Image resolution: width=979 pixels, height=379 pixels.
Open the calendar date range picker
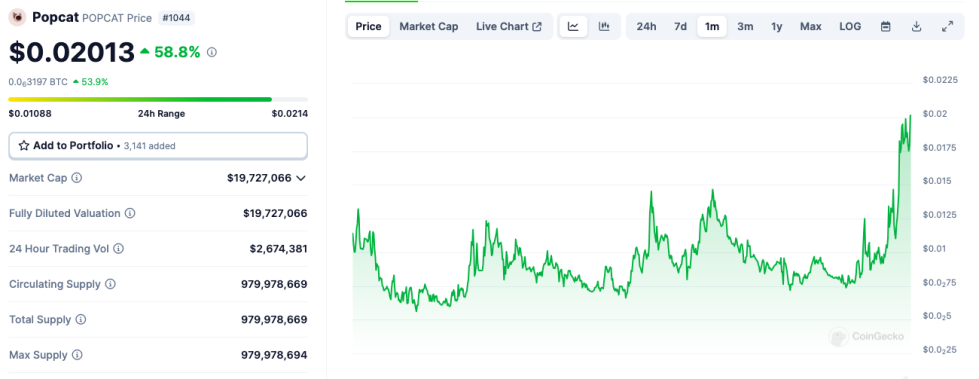tap(885, 26)
